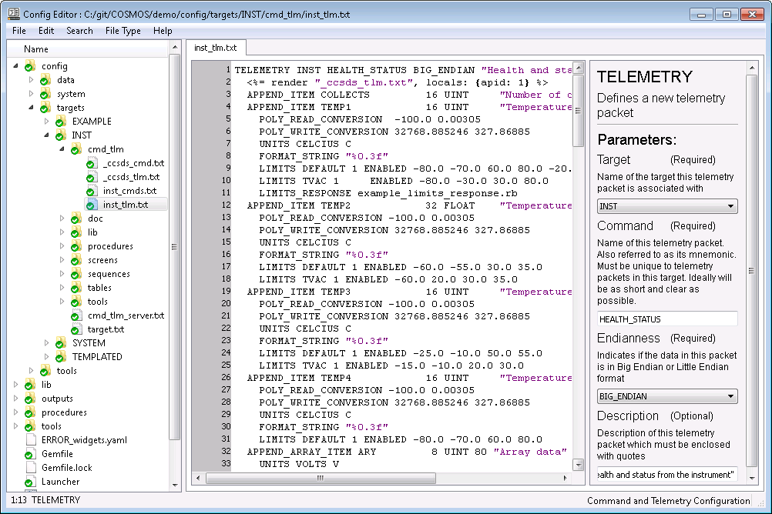Click the _ccsds_cmd.txt file icon
The height and width of the screenshot is (514, 772).
(x=91, y=163)
